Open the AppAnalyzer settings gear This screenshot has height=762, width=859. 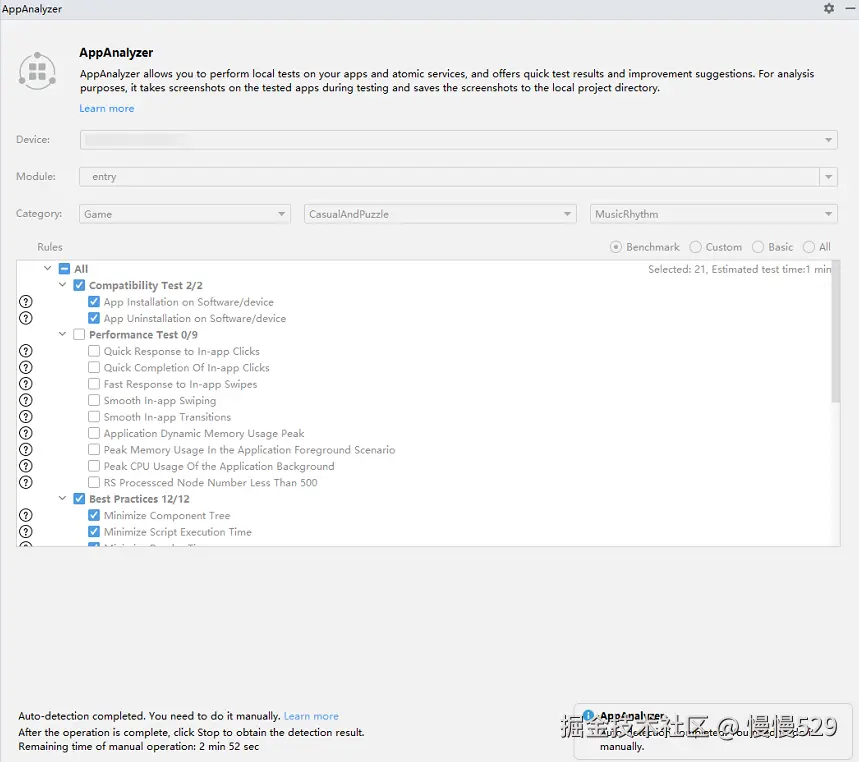pos(829,8)
